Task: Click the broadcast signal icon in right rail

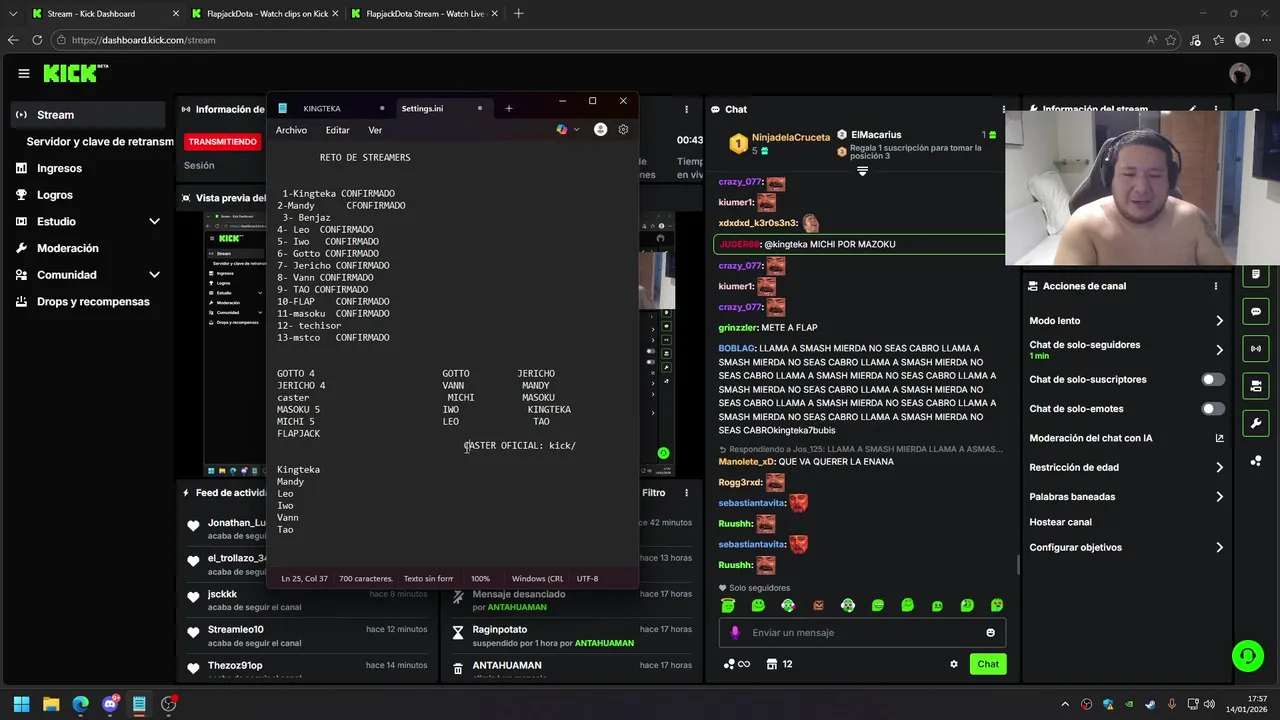Action: tap(1256, 349)
